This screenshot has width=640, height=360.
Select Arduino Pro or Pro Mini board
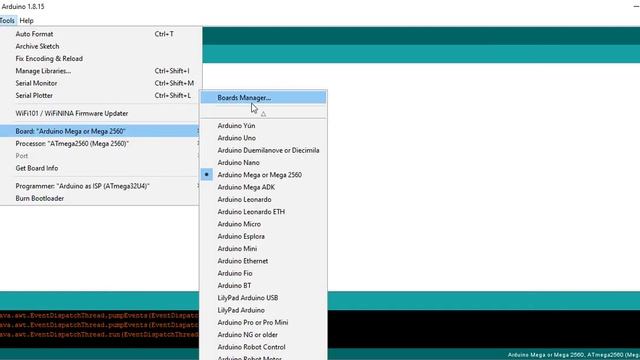pyautogui.click(x=263, y=322)
